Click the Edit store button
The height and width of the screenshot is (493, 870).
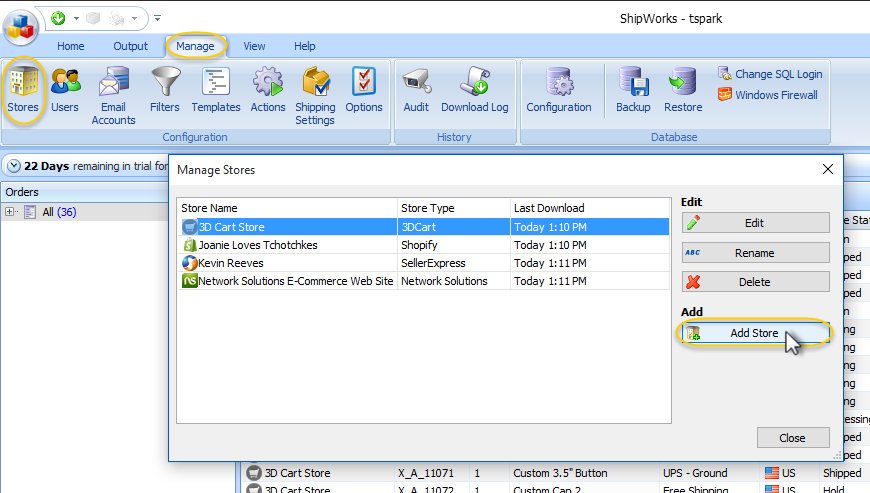(755, 223)
